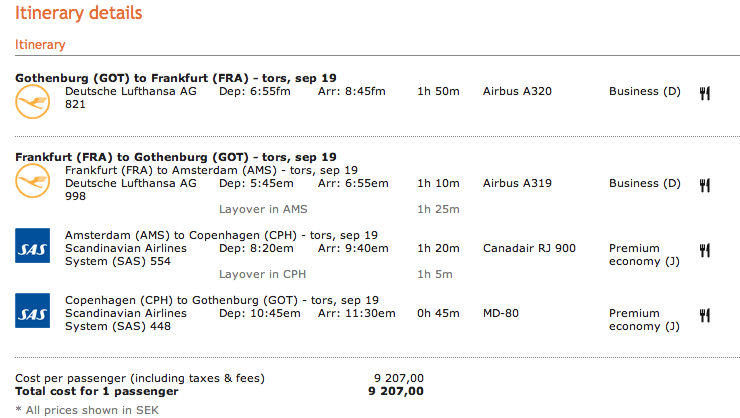Click the meal icon on the MD-80 row
The width and height of the screenshot is (740, 418).
coord(705,315)
